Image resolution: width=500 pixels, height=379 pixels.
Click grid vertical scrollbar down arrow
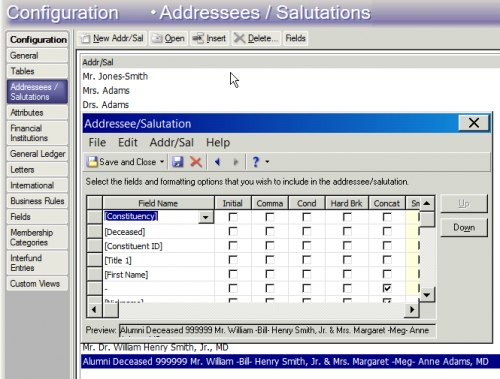427,295
